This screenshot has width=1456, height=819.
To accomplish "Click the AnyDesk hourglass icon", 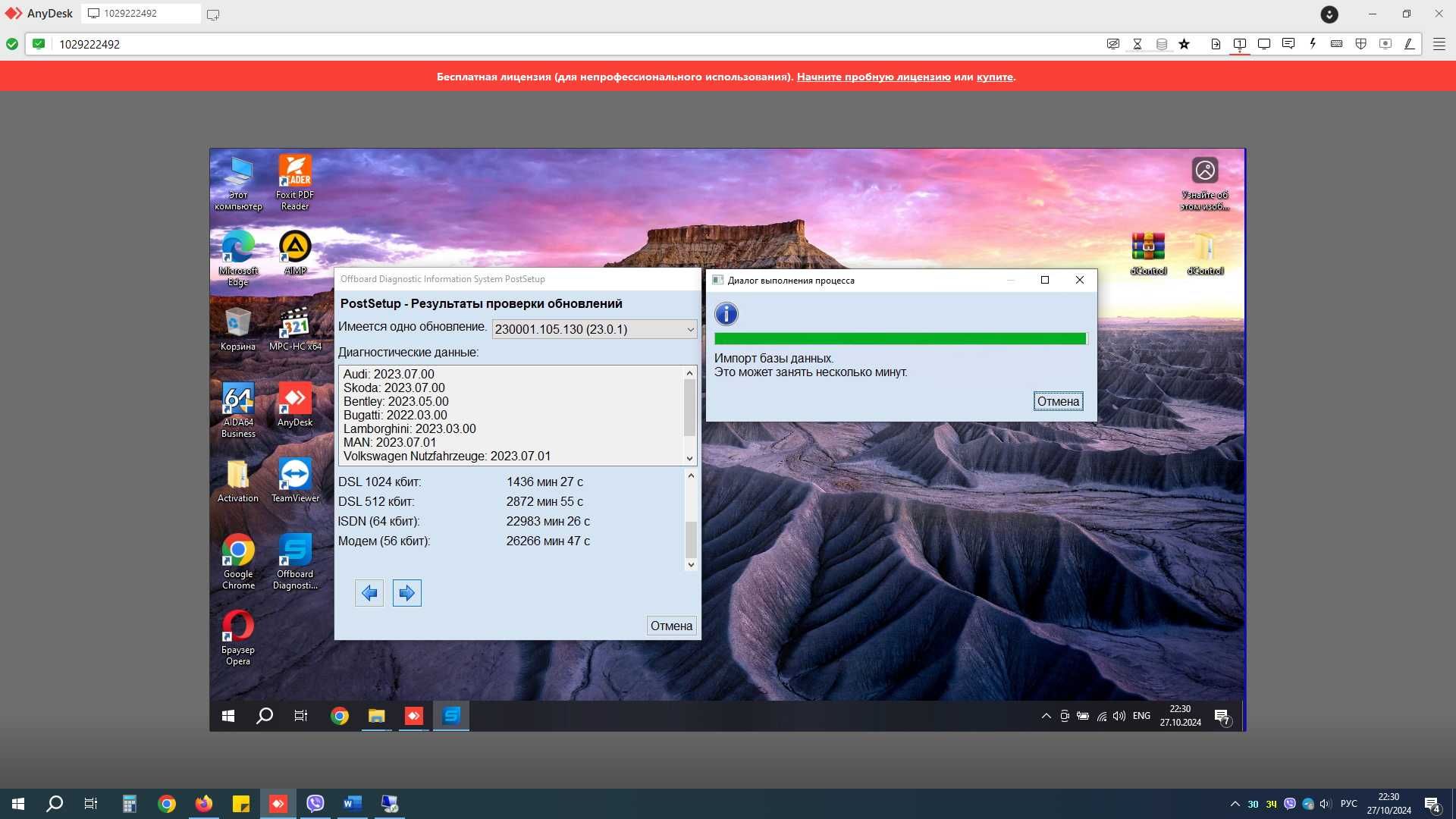I will coord(1137,44).
